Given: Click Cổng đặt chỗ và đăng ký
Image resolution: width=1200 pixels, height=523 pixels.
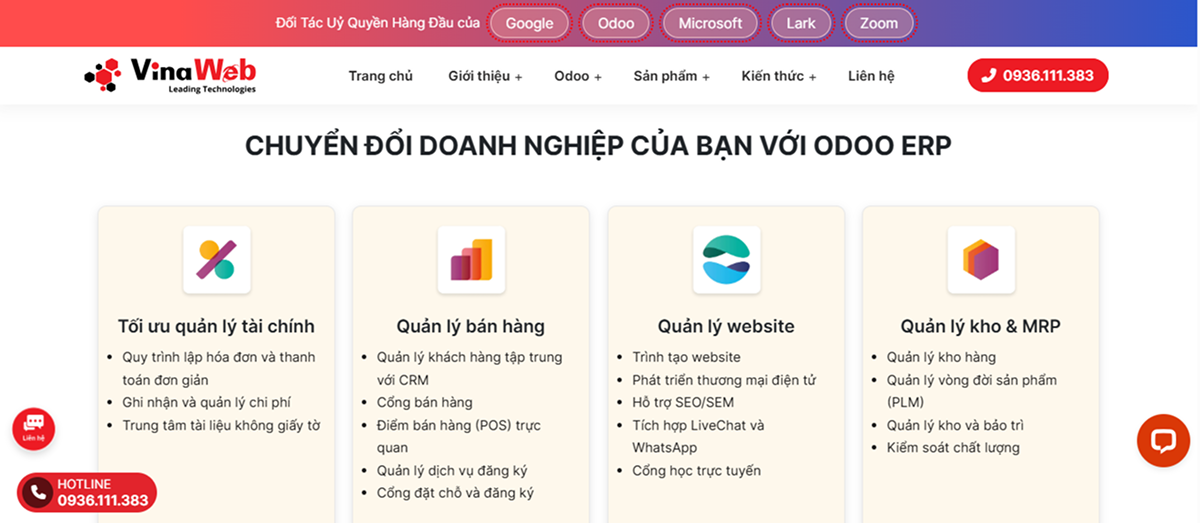Looking at the screenshot, I should click(455, 493).
